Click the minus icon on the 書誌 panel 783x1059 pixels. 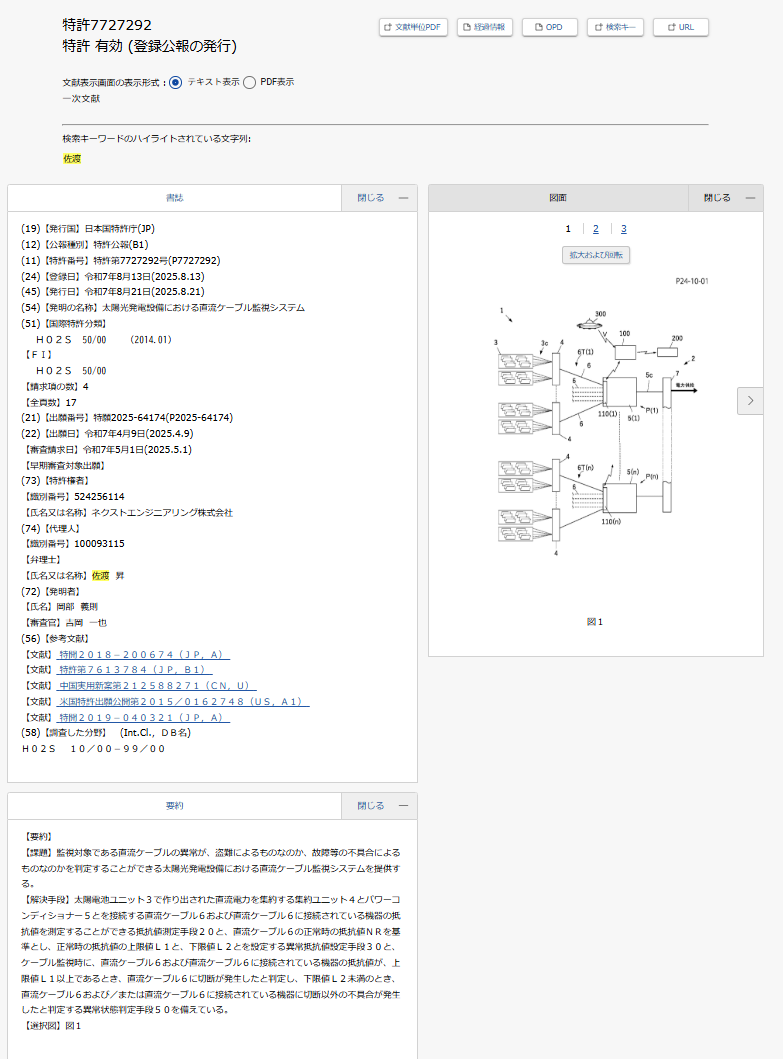pos(403,198)
